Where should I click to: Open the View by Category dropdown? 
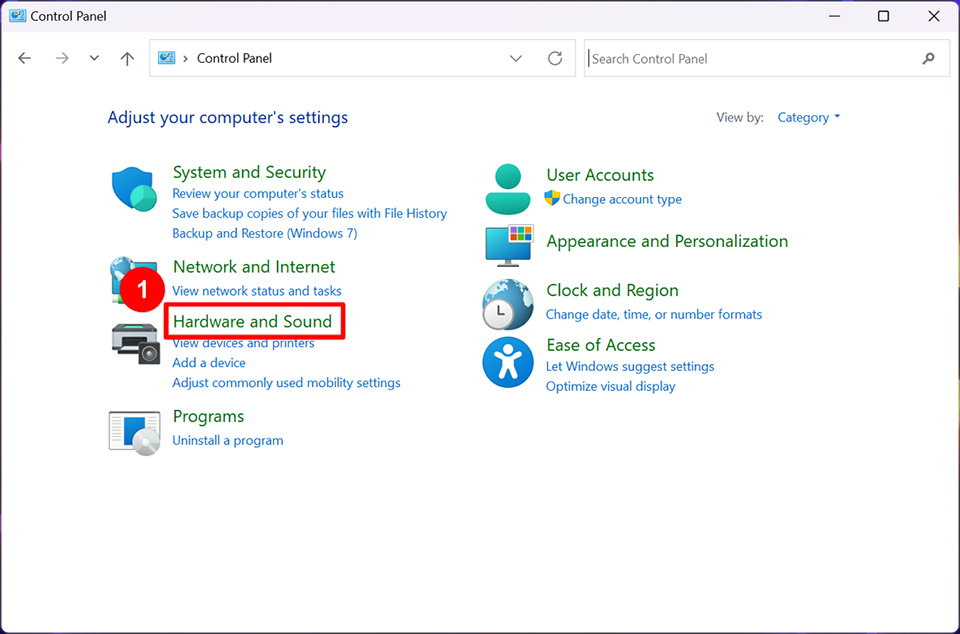tap(808, 117)
